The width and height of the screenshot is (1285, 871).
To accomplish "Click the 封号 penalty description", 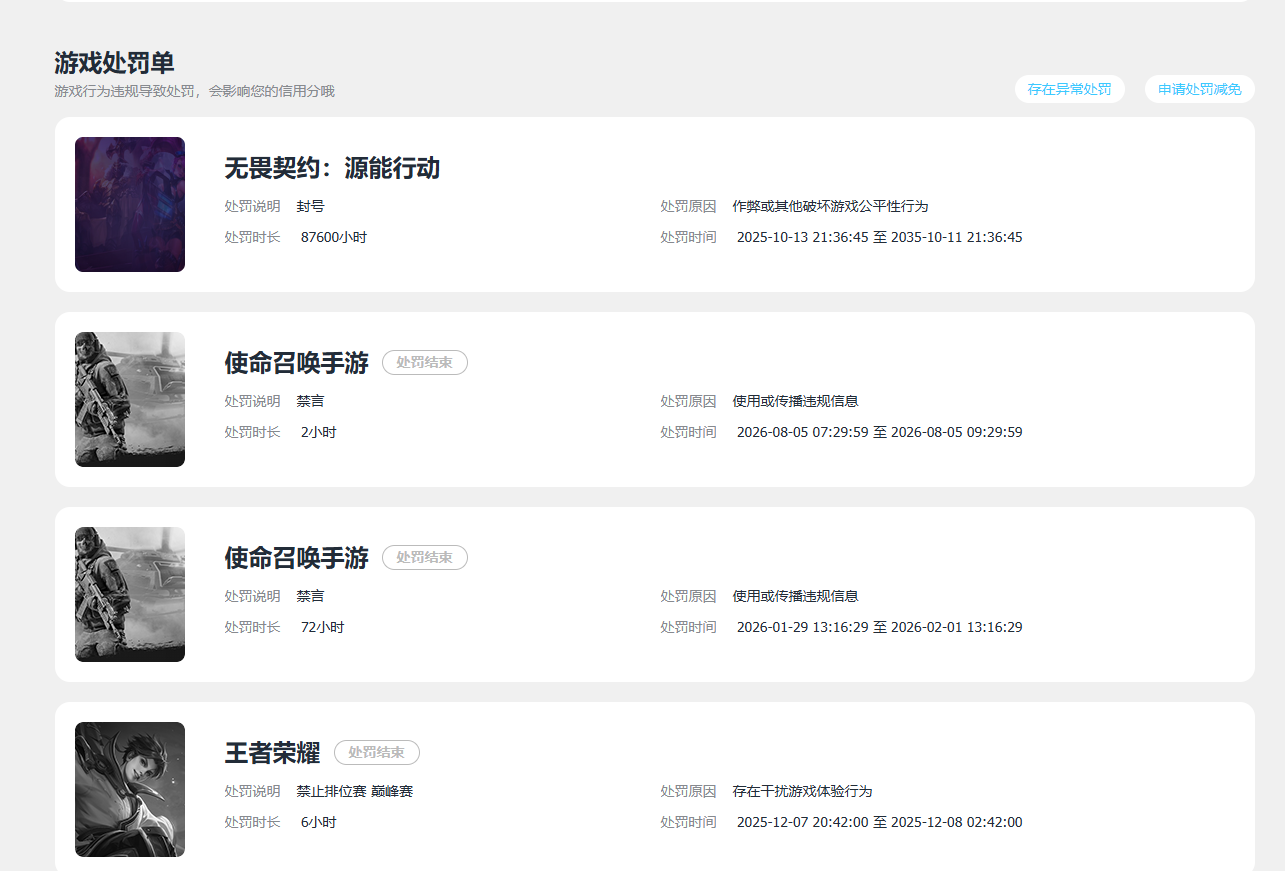I will pos(310,207).
